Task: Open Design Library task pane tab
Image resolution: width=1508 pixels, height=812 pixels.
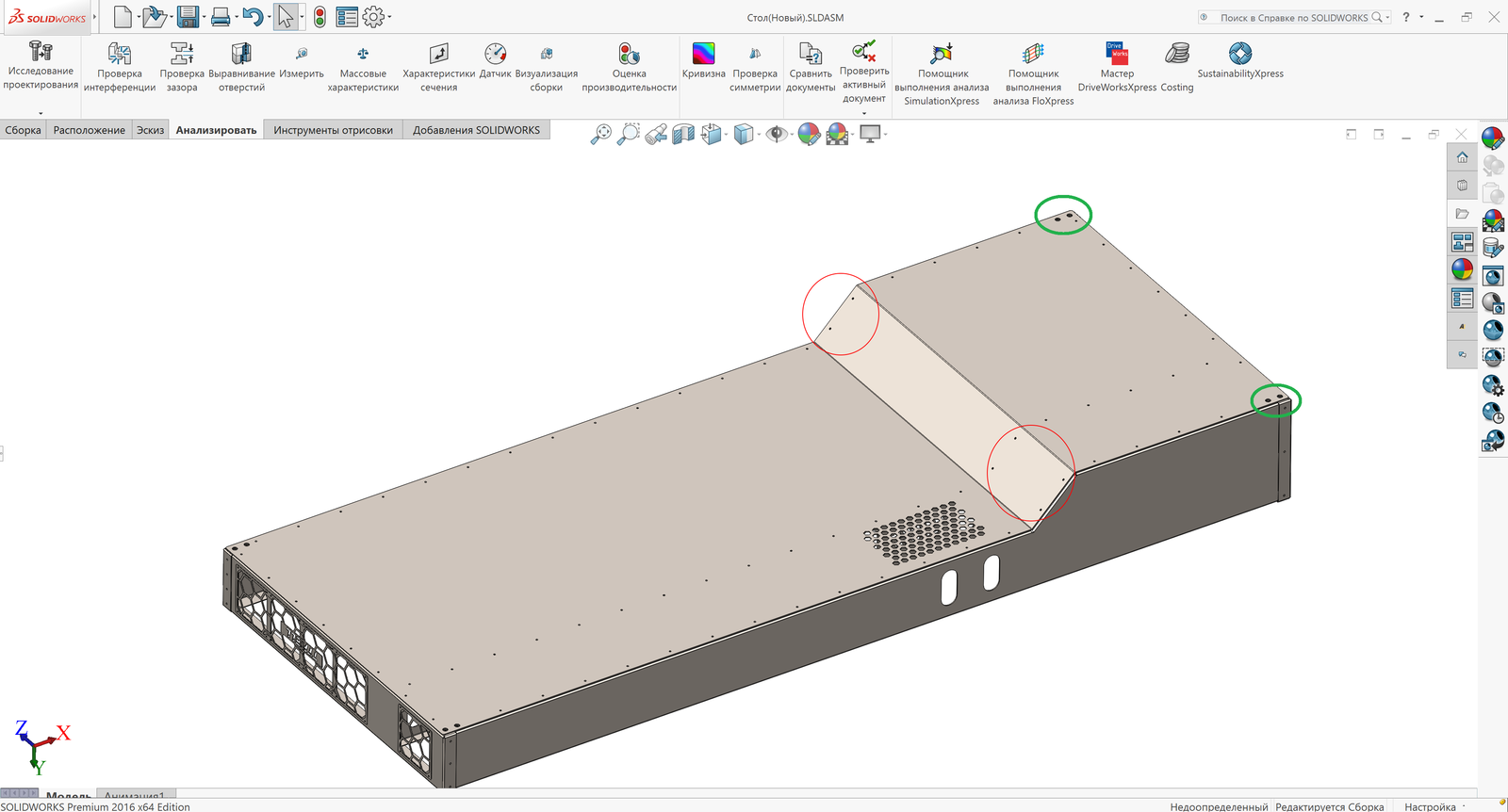Action: [1462, 186]
